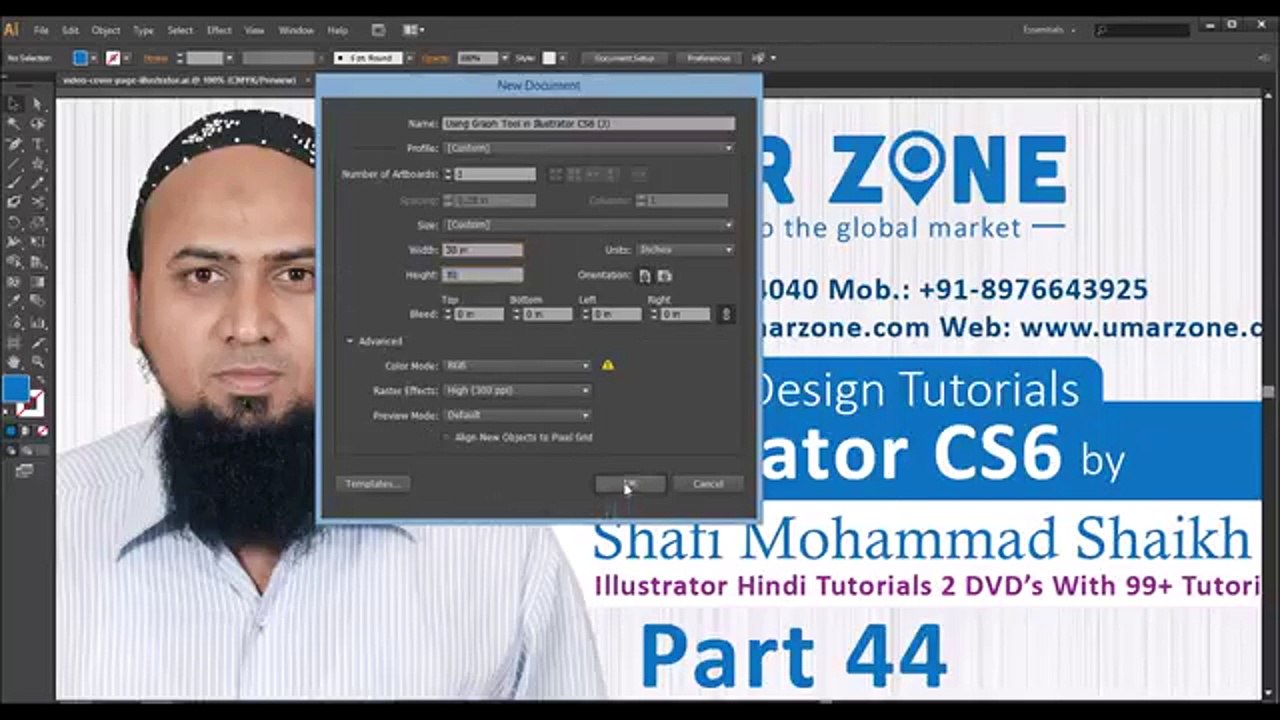
Task: Select the Pen tool
Action: click(x=15, y=144)
